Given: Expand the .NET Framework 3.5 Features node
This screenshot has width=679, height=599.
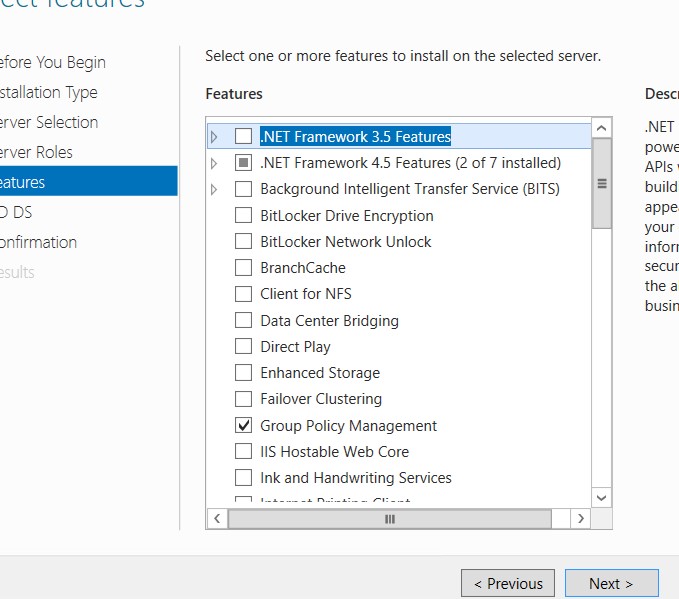Looking at the screenshot, I should [214, 137].
